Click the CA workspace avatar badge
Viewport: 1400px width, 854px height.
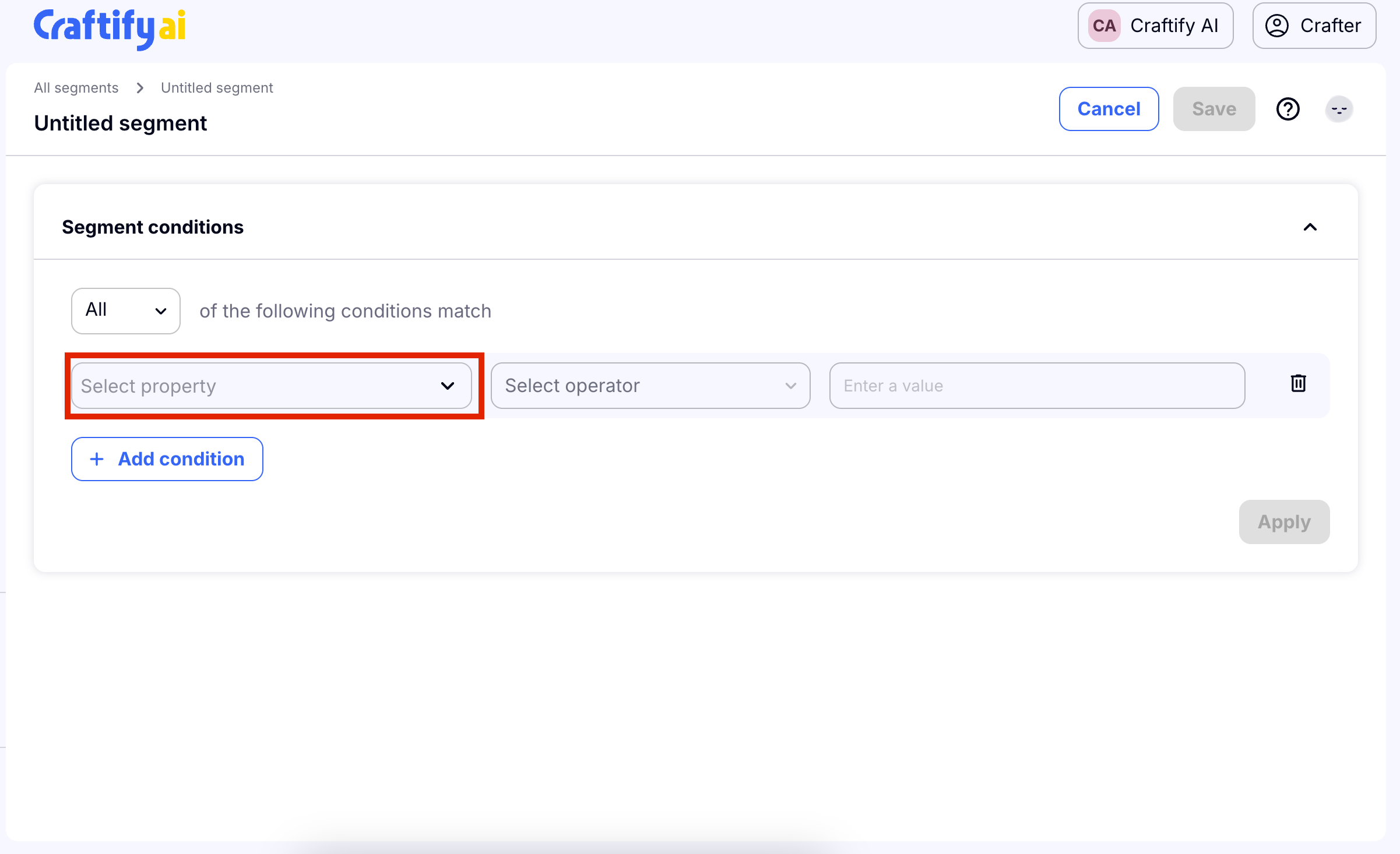click(1104, 26)
